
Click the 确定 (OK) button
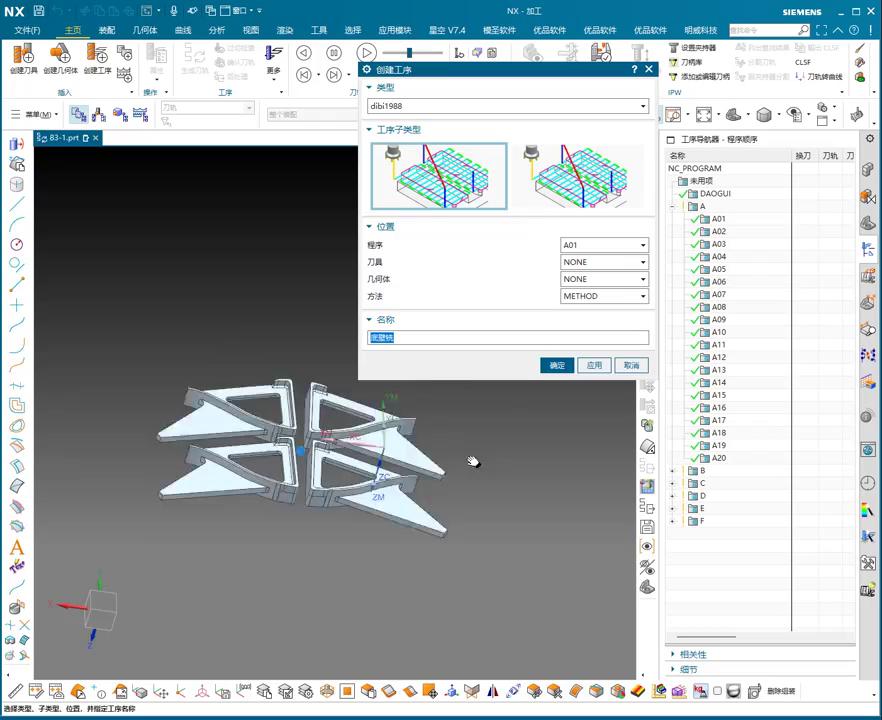coord(557,365)
